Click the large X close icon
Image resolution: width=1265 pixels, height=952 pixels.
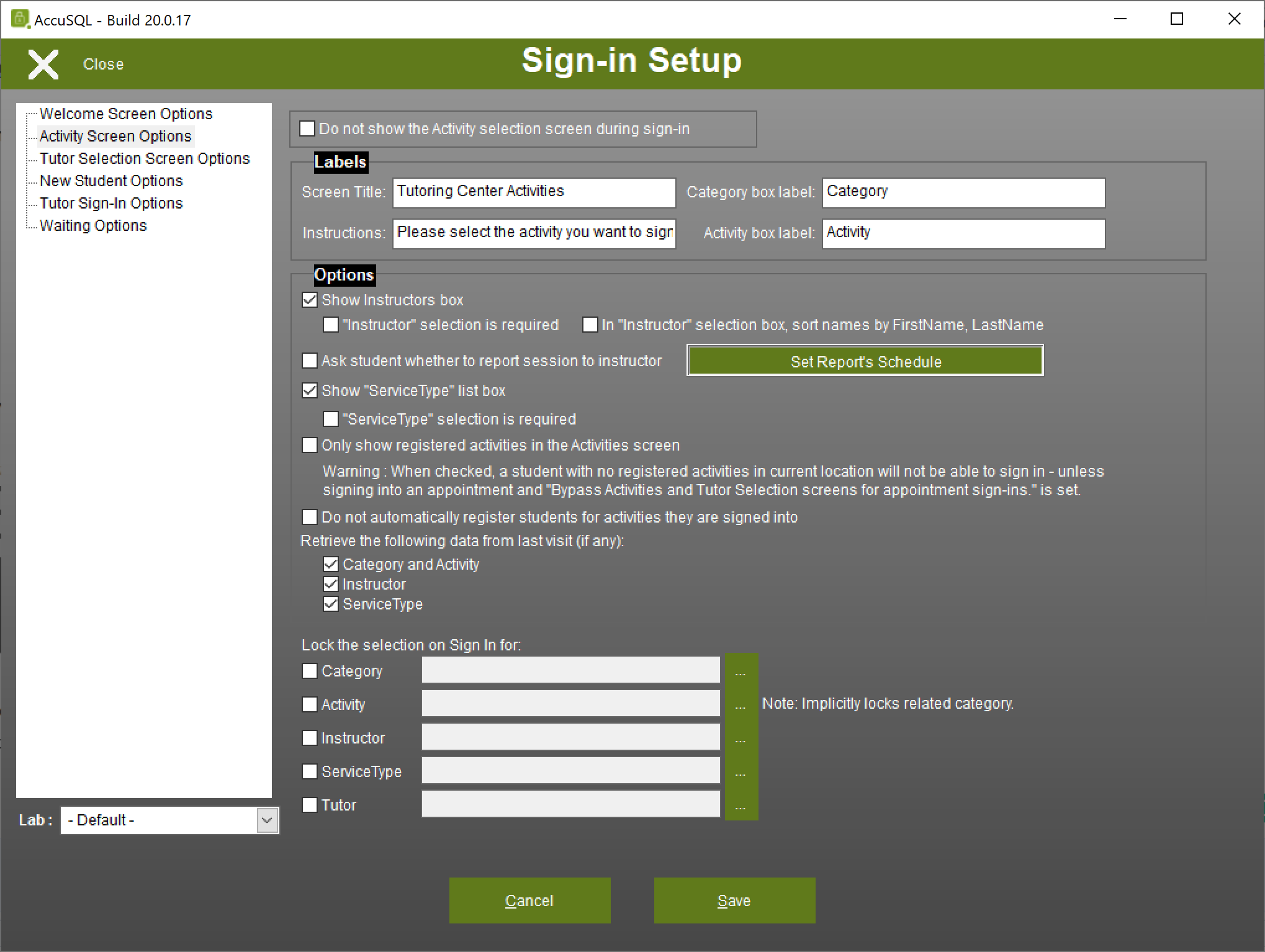tap(43, 64)
